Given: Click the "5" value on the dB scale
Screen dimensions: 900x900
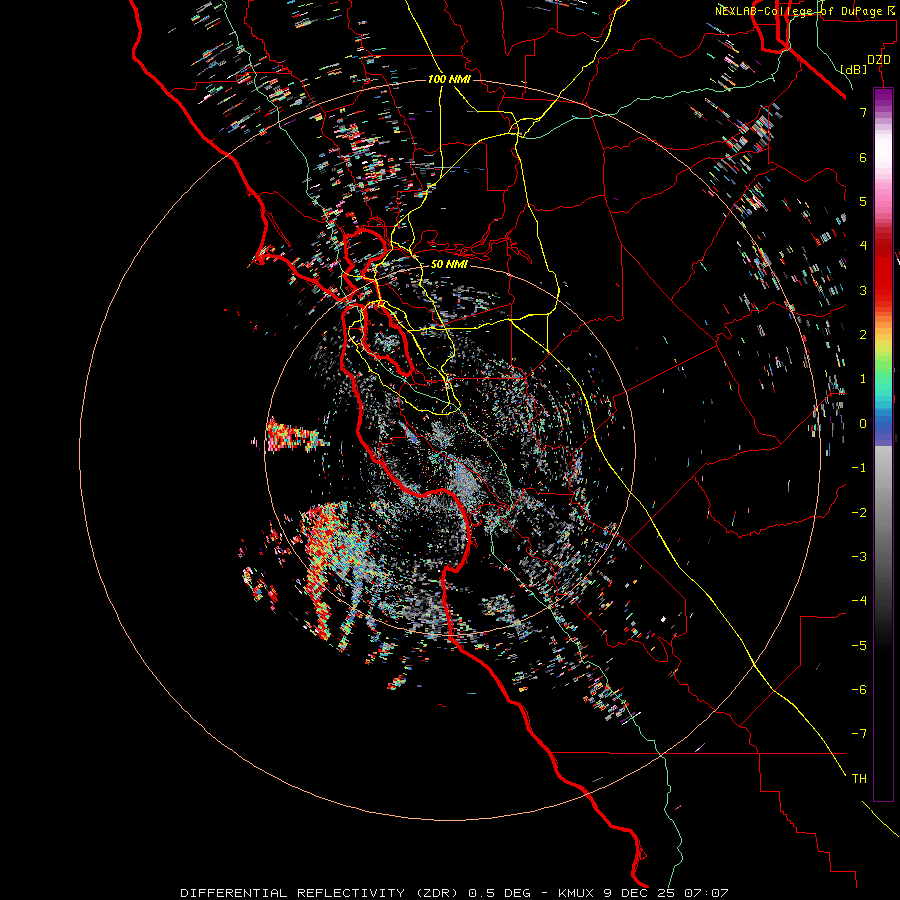Looking at the screenshot, I should point(863,201).
